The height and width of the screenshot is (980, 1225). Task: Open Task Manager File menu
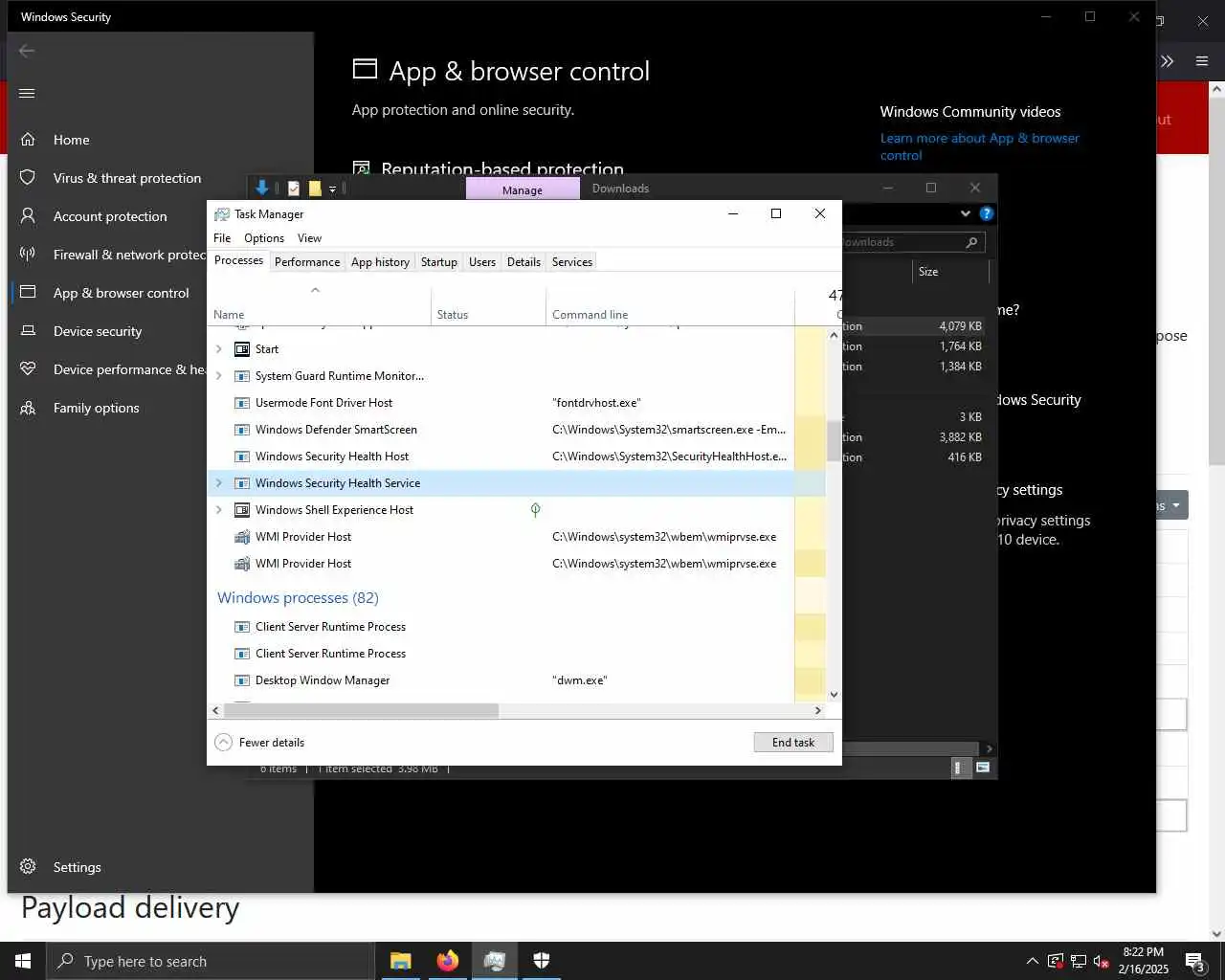point(222,238)
